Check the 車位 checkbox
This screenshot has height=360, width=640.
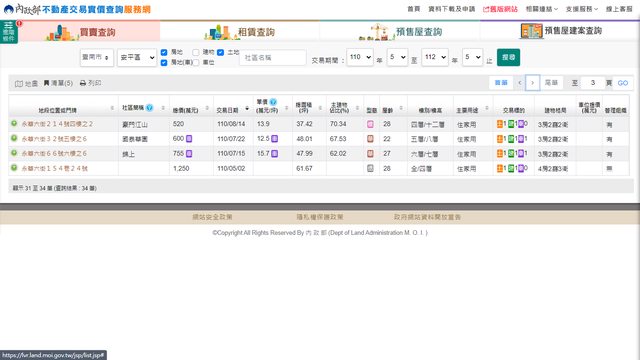pyautogui.click(x=196, y=62)
